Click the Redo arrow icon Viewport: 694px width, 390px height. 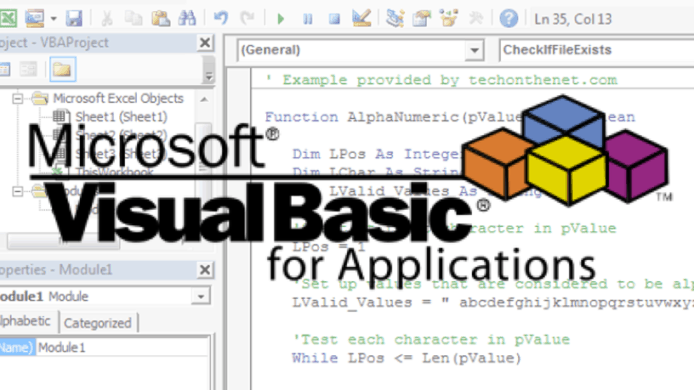(x=247, y=19)
